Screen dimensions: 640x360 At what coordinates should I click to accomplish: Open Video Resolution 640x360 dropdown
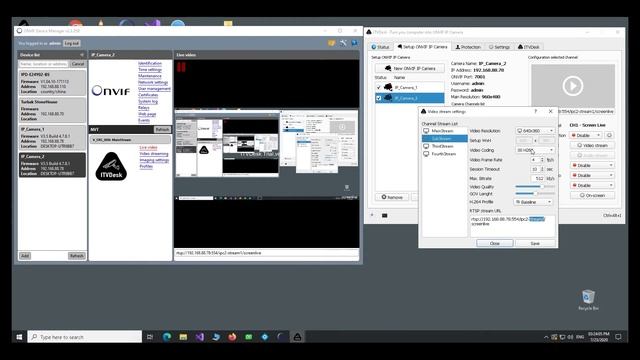[x=535, y=131]
